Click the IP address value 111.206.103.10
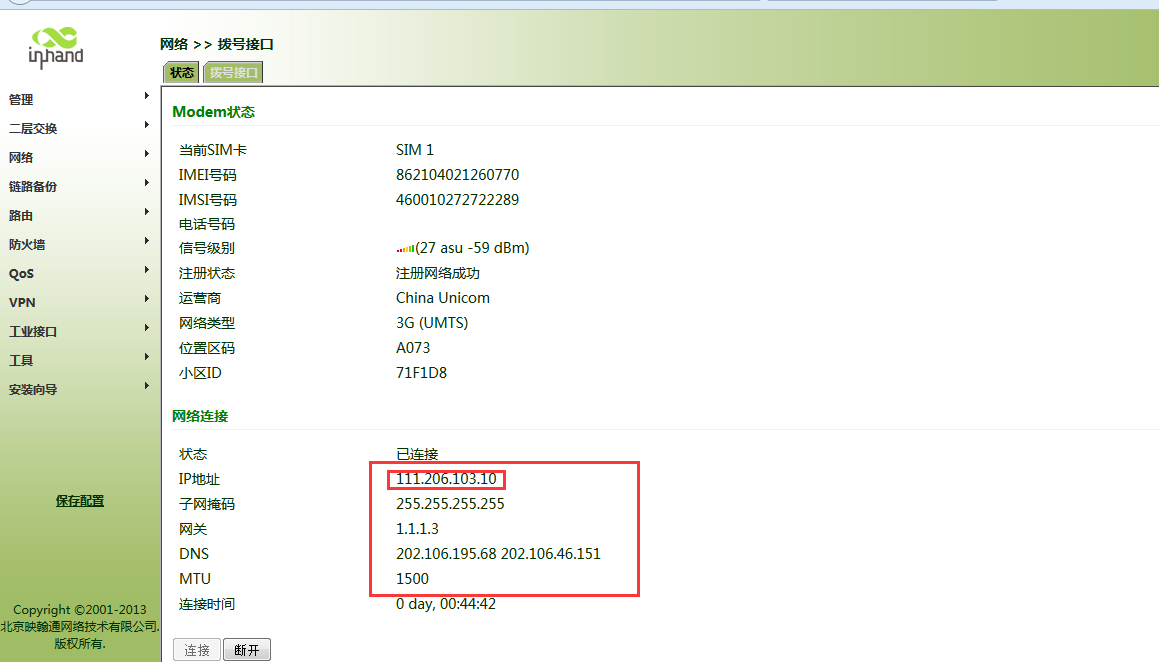The width and height of the screenshot is (1159, 662). 446,479
